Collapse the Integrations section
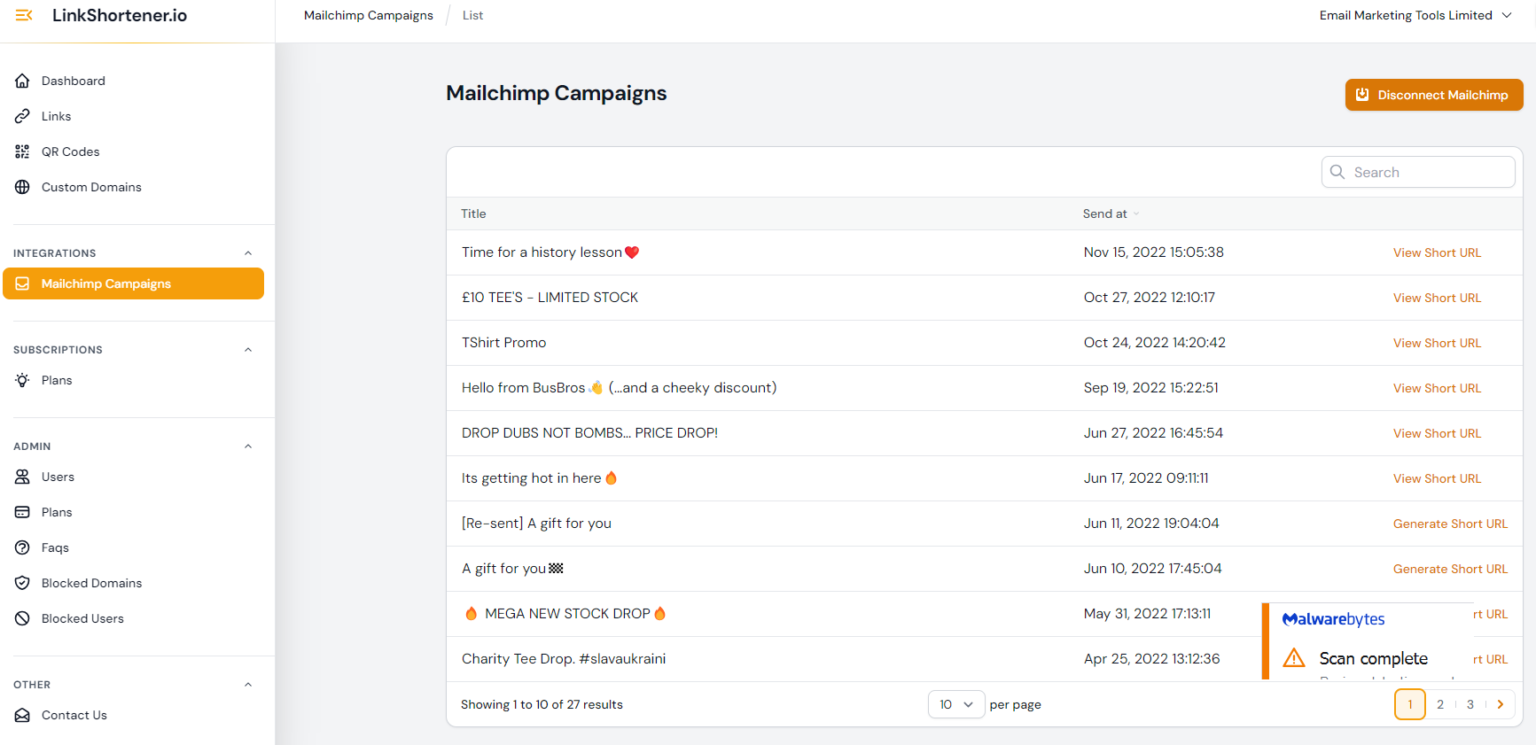Image resolution: width=1536 pixels, height=745 pixels. [x=248, y=254]
